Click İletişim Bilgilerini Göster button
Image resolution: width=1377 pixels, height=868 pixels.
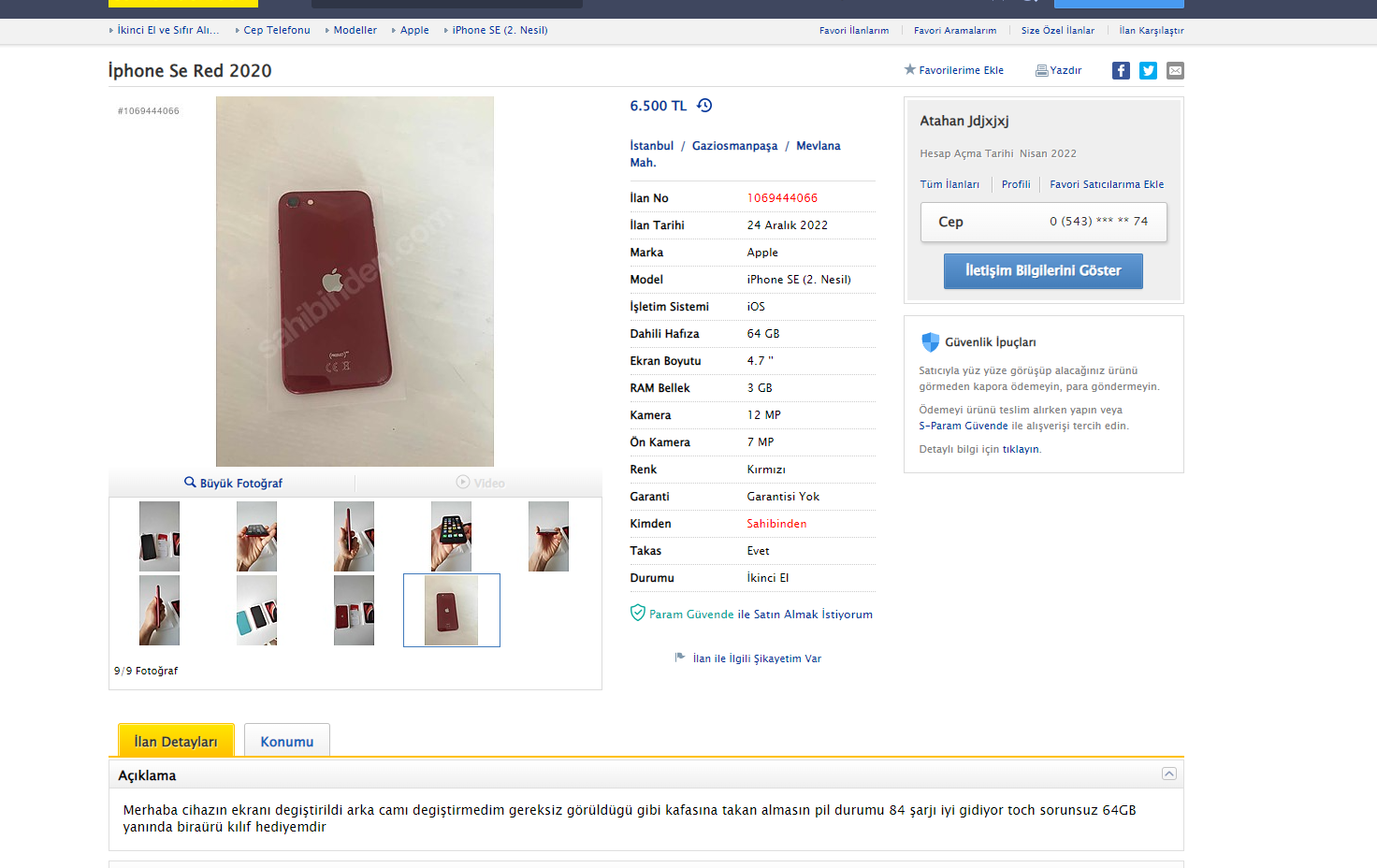point(1043,271)
